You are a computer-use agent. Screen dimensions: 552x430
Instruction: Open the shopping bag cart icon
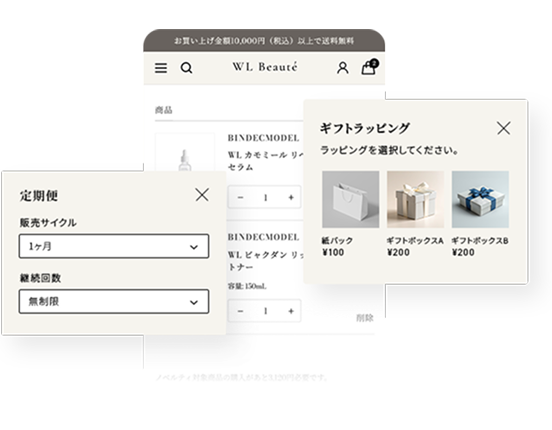tap(369, 67)
